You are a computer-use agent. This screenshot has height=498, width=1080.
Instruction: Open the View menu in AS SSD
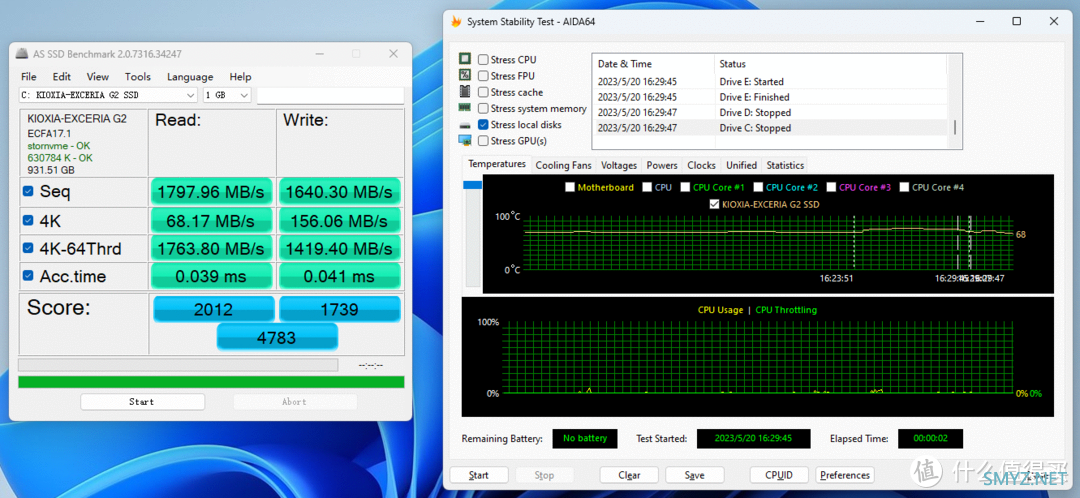pos(98,76)
